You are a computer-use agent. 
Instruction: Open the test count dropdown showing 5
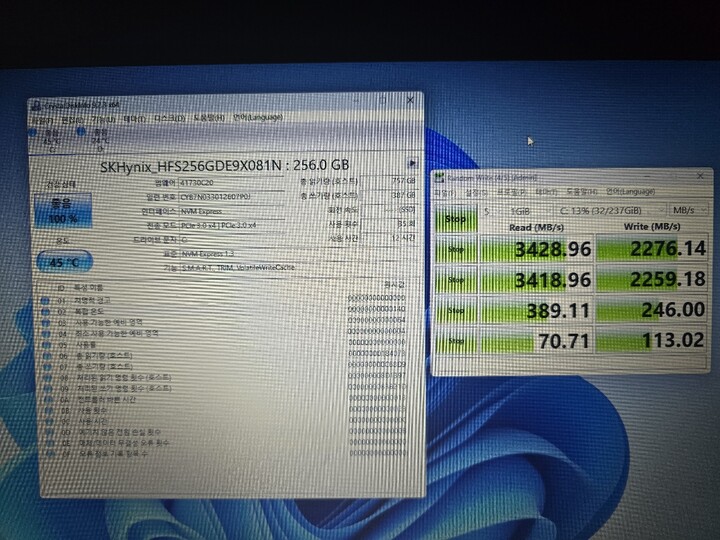click(x=491, y=211)
